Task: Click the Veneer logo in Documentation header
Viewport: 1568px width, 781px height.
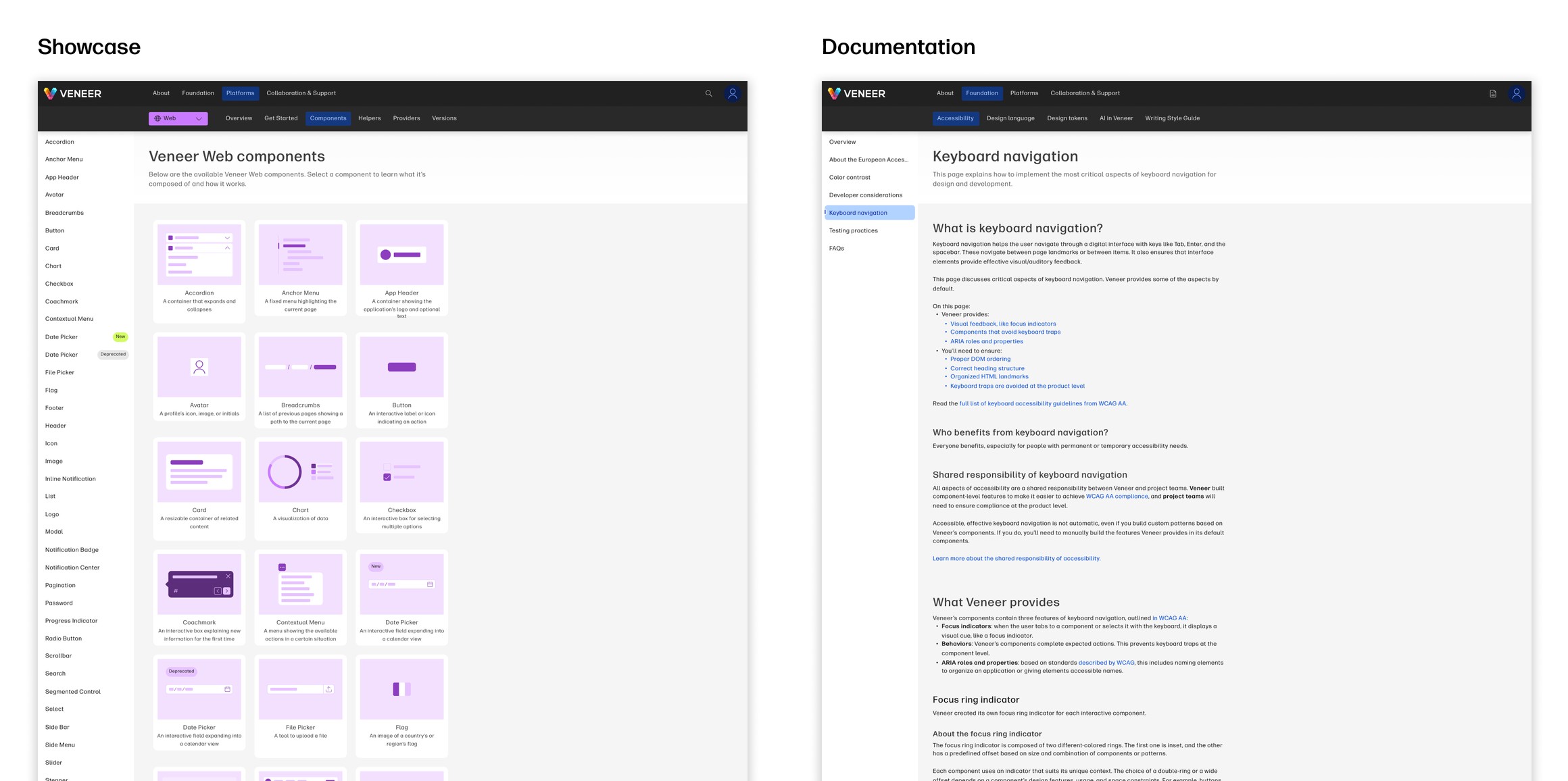Action: [x=857, y=93]
